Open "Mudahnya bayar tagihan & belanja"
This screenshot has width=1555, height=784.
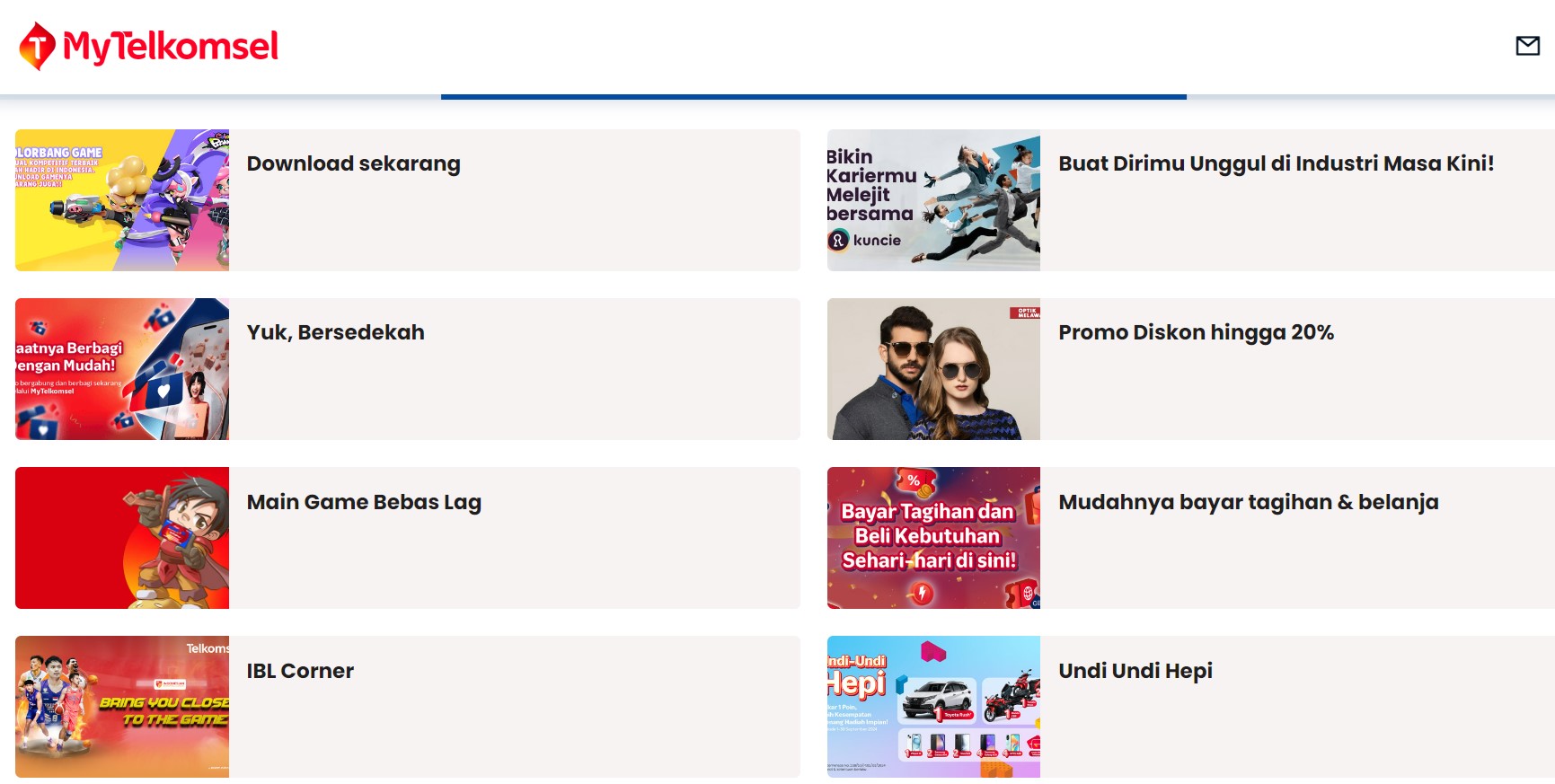coord(1248,502)
